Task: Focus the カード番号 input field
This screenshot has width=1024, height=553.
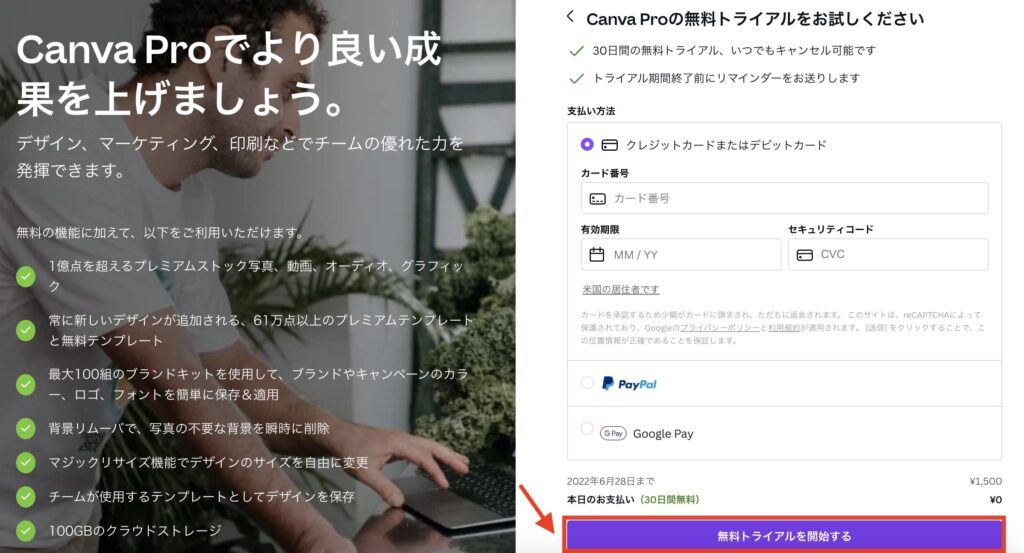Action: pyautogui.click(x=784, y=198)
